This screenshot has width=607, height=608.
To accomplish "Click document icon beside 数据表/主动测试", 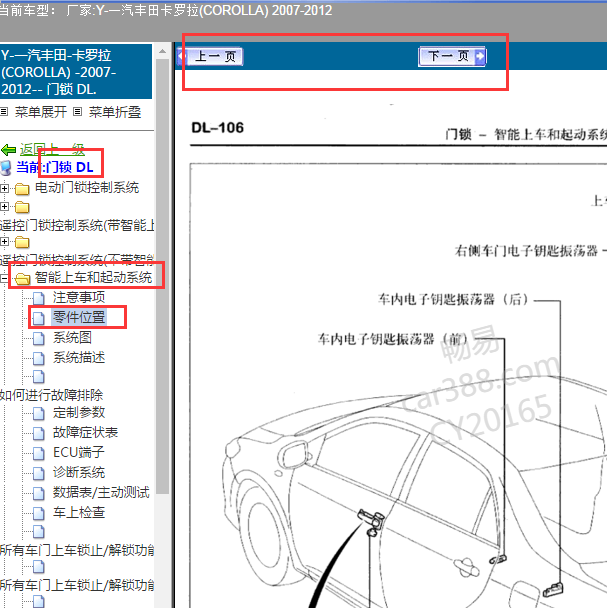I will click(38, 493).
